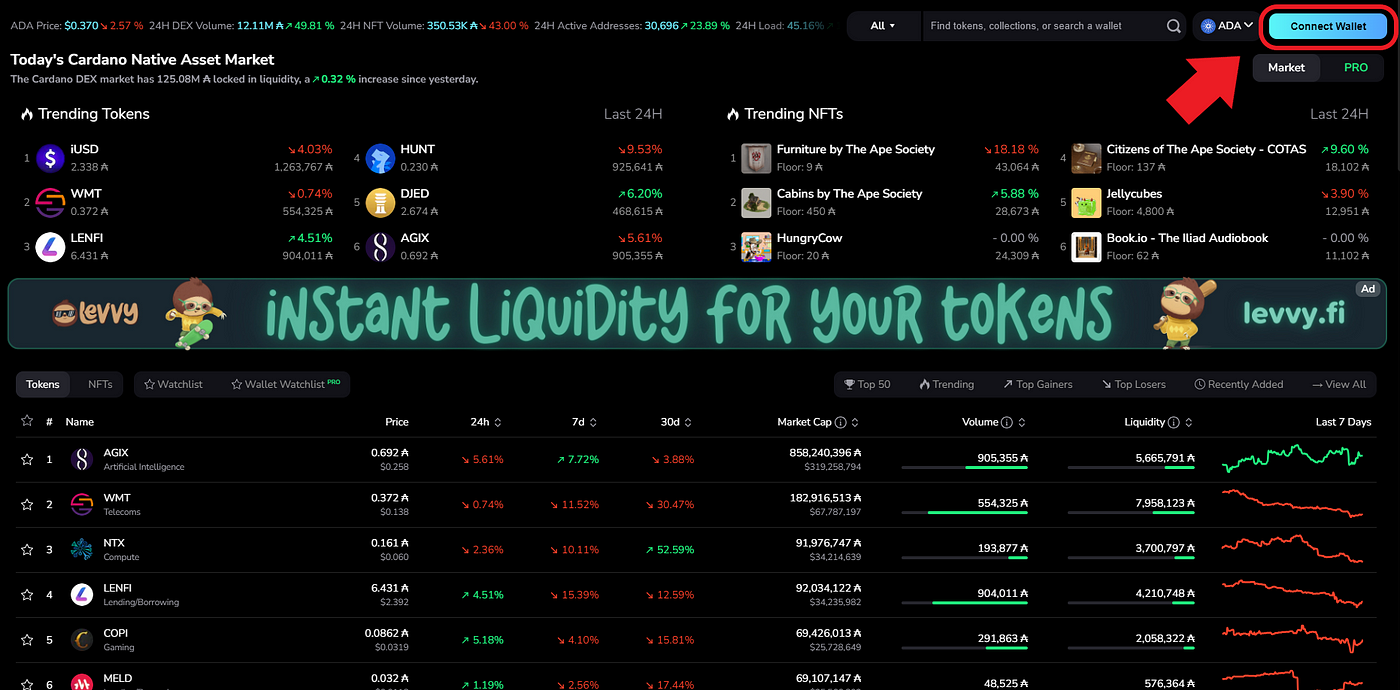Click the MELD logo in table

point(82,682)
